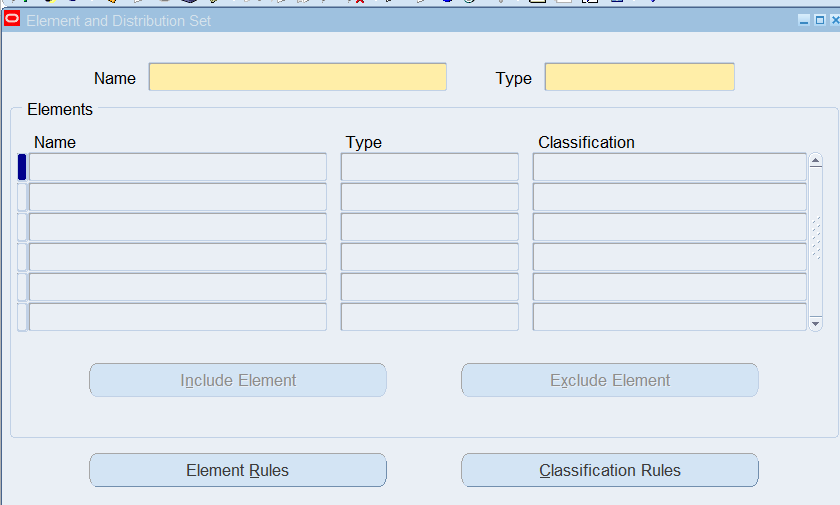Select the third row Name field in Elements

(x=177, y=227)
